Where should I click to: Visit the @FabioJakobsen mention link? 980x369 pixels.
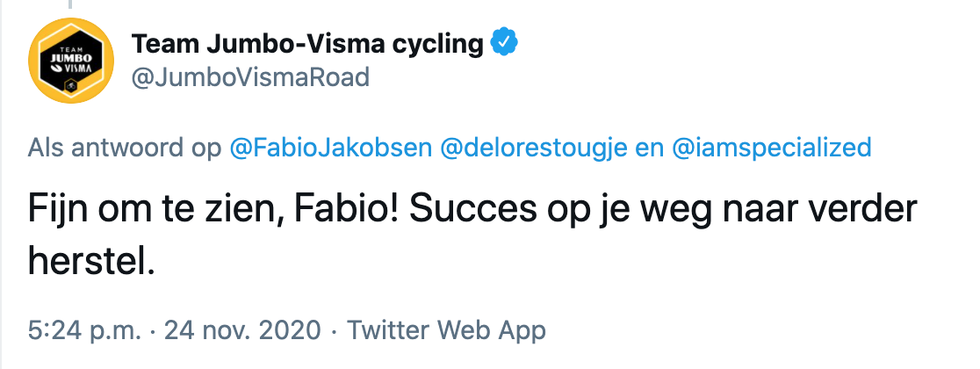[331, 149]
